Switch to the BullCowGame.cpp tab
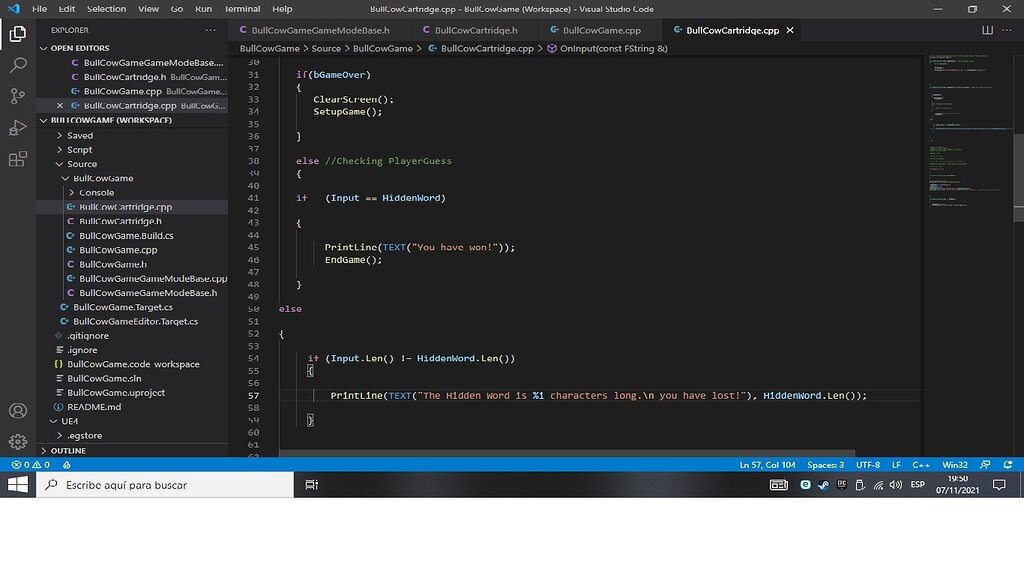1024x575 pixels. pos(601,30)
